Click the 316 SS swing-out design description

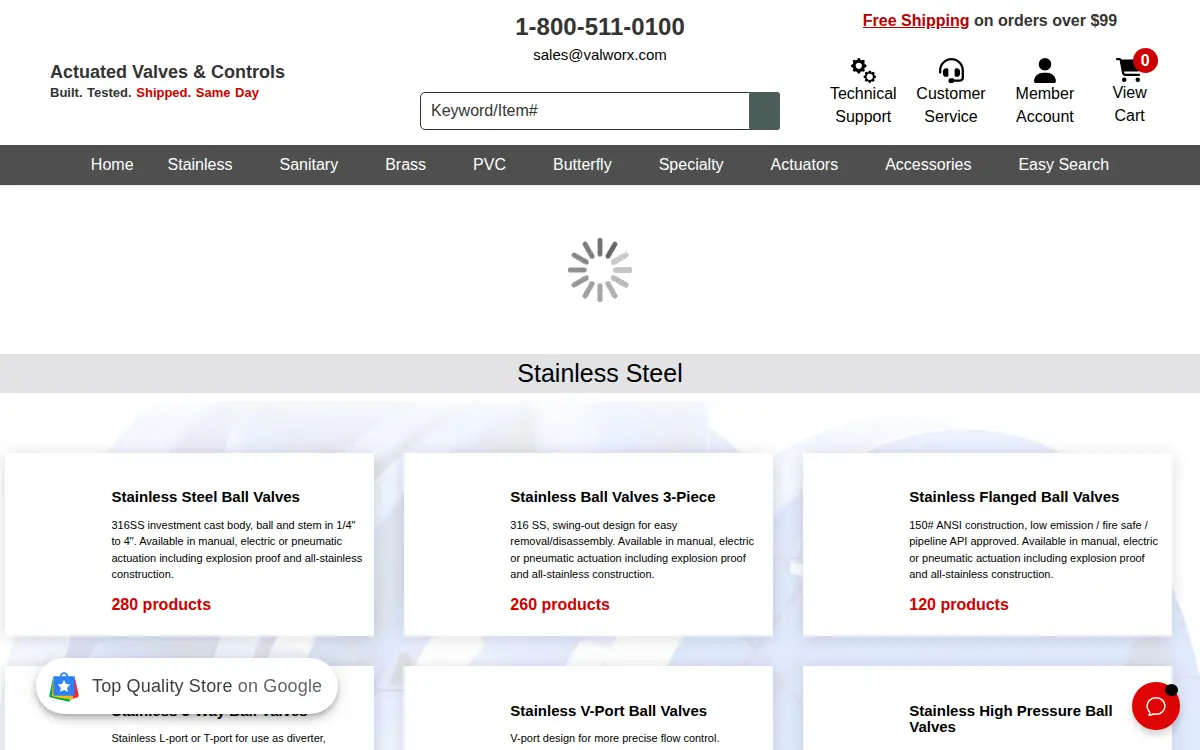(x=633, y=550)
